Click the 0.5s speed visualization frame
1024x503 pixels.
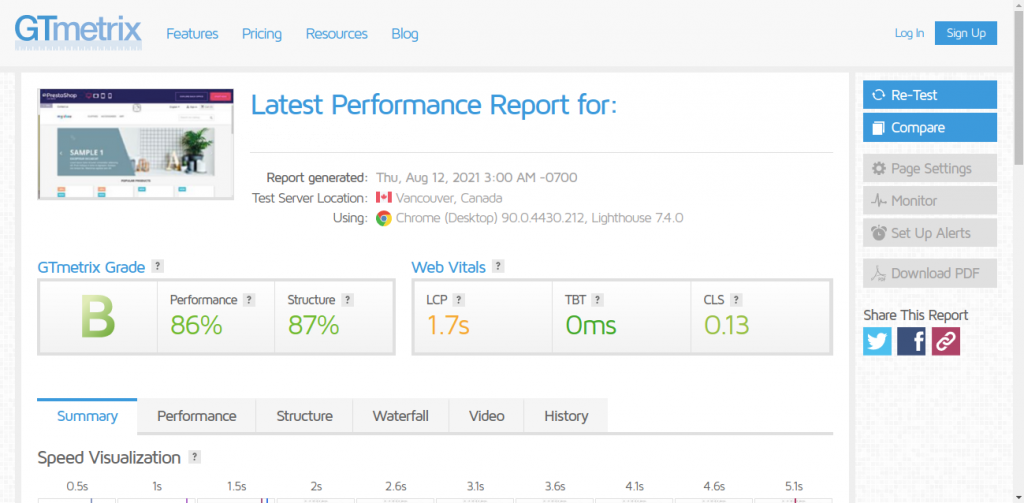click(77, 500)
